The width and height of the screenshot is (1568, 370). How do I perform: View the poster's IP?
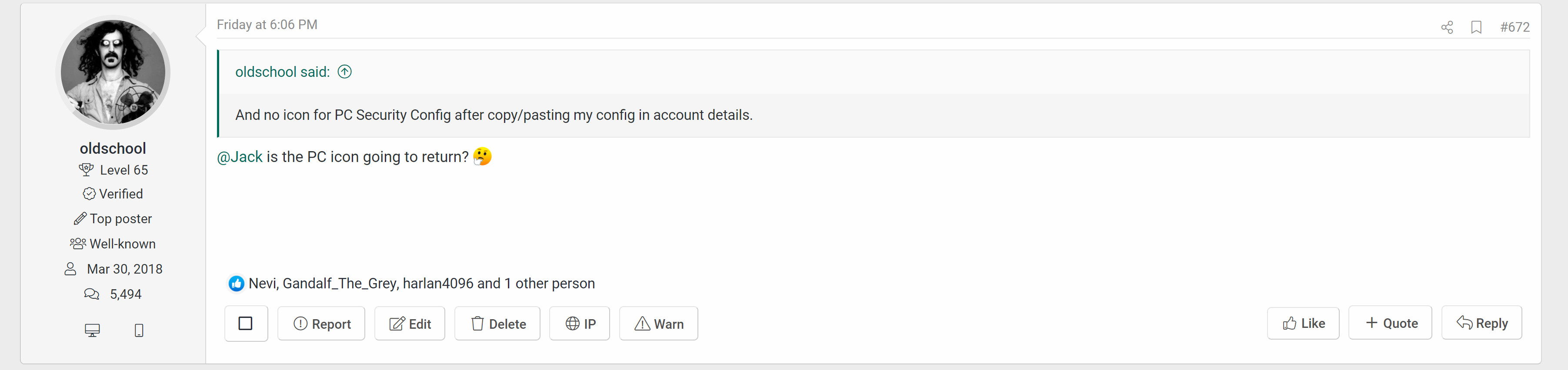tap(580, 323)
